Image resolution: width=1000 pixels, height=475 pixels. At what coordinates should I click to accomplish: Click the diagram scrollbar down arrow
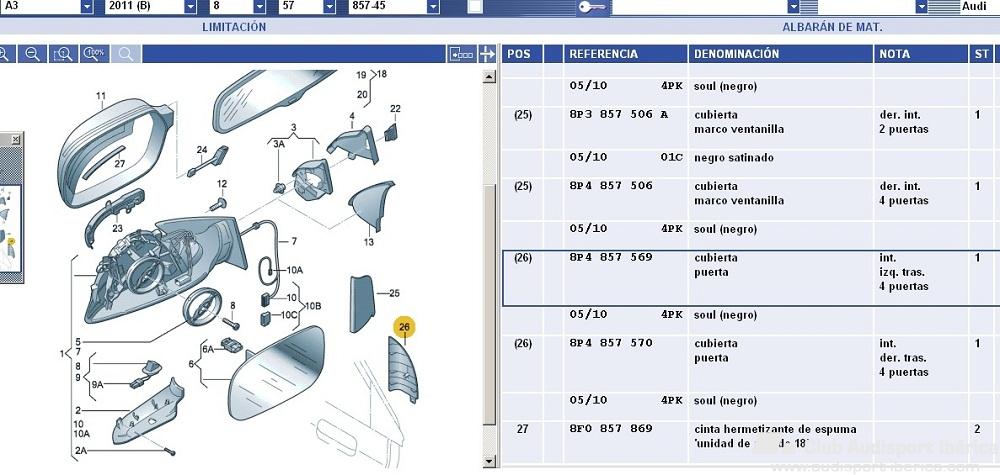(489, 461)
